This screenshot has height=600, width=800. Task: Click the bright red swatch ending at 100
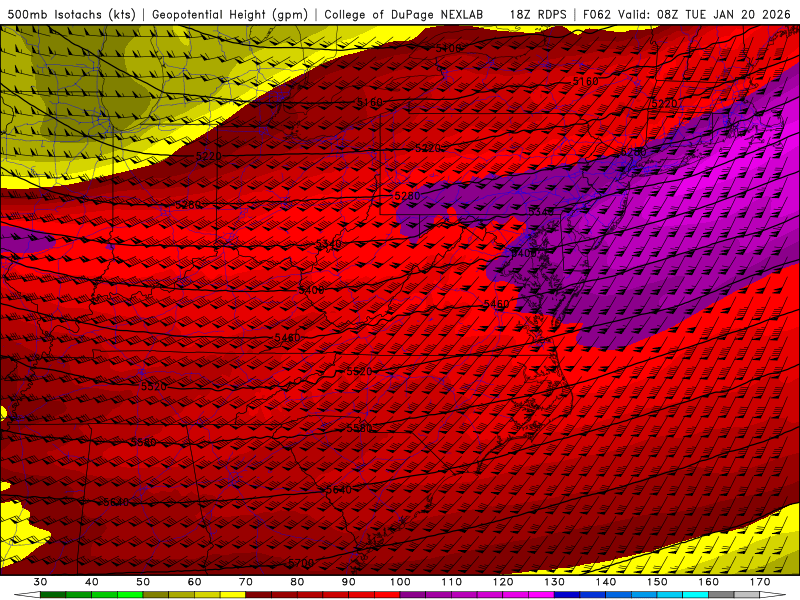pyautogui.click(x=387, y=594)
